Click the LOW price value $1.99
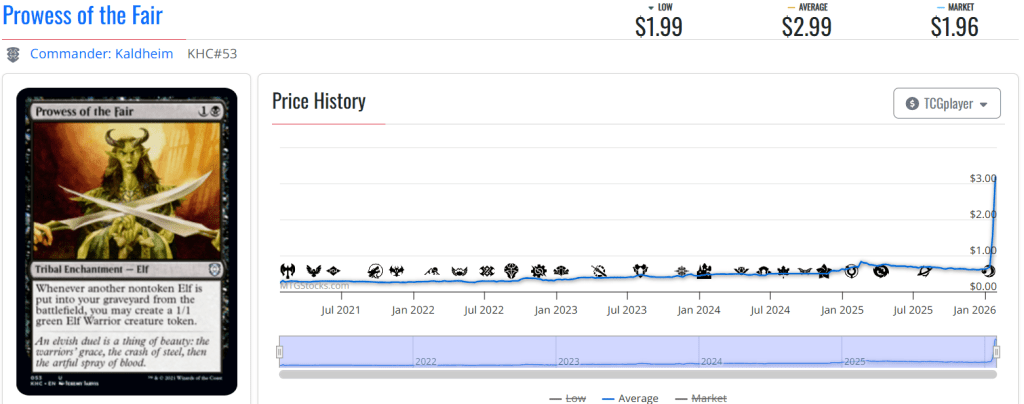Image resolution: width=1024 pixels, height=404 pixels. [659, 27]
